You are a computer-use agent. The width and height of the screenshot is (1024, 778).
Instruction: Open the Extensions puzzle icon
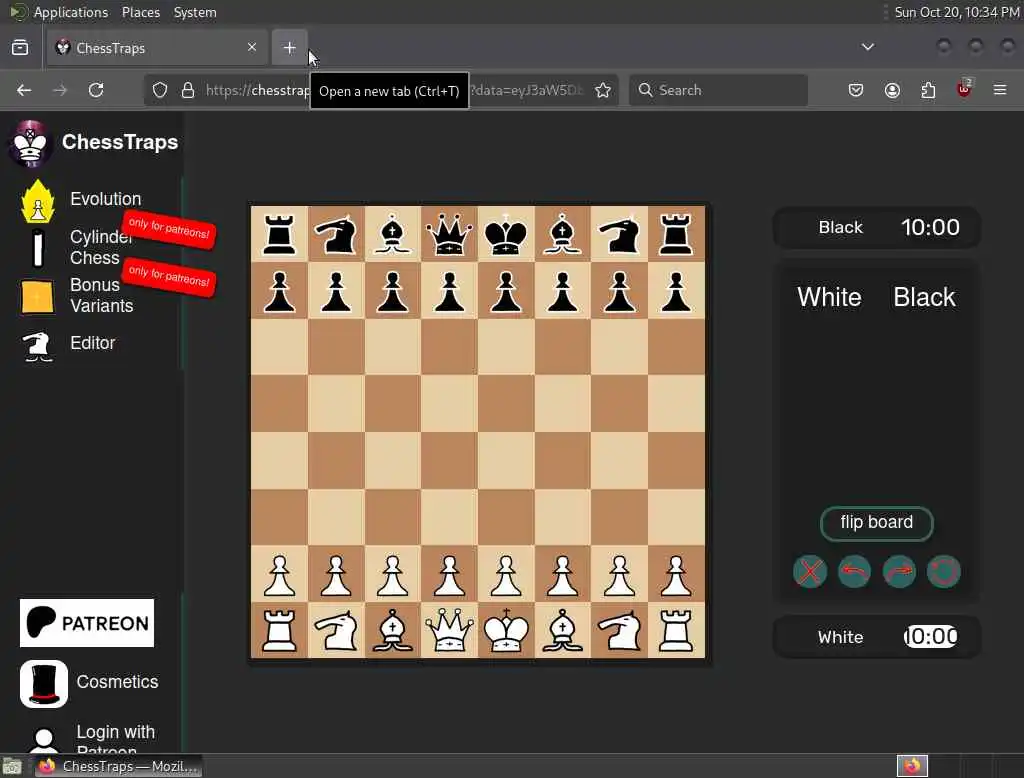(928, 90)
